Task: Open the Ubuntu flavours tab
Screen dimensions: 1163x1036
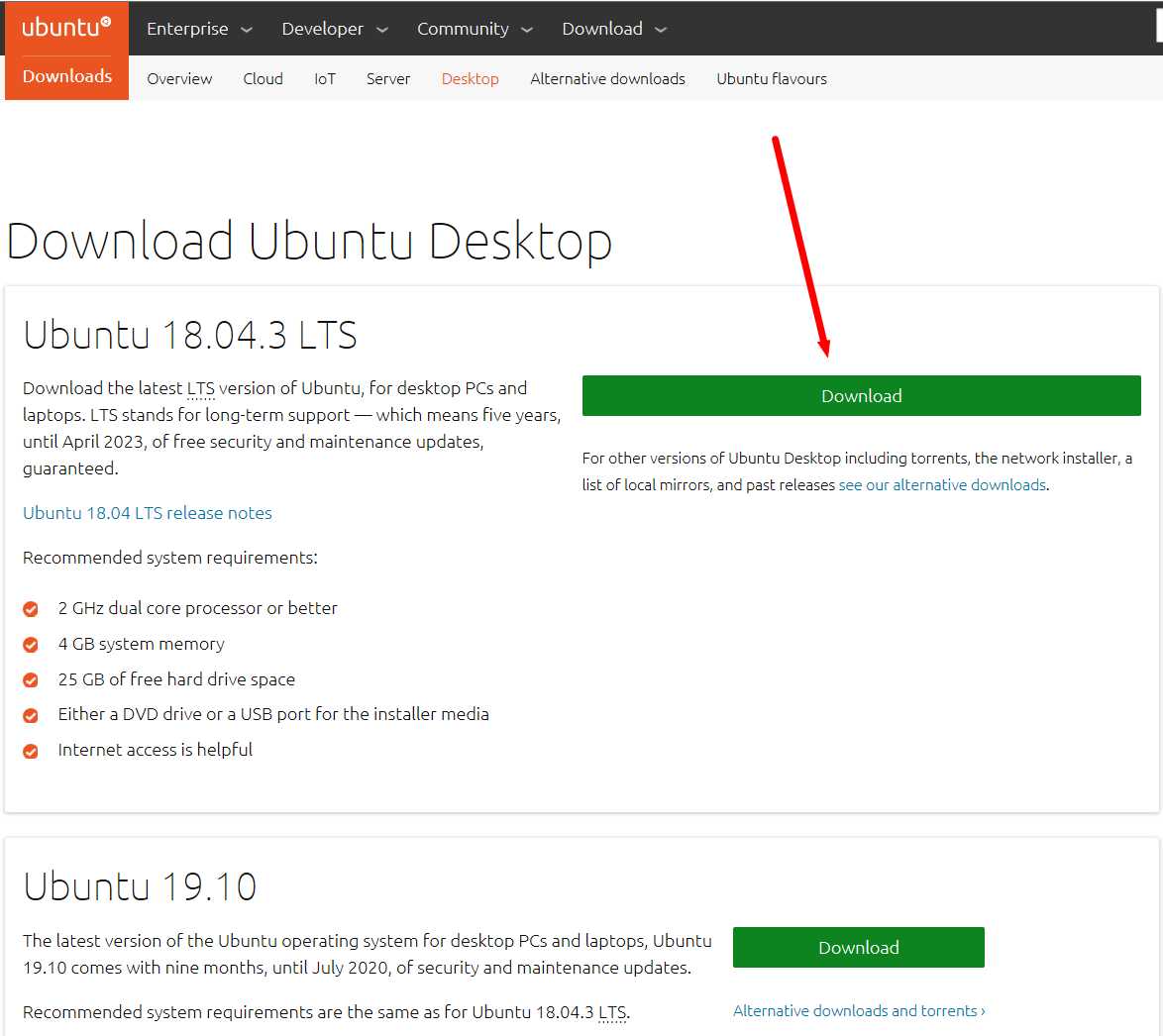Action: coord(772,78)
